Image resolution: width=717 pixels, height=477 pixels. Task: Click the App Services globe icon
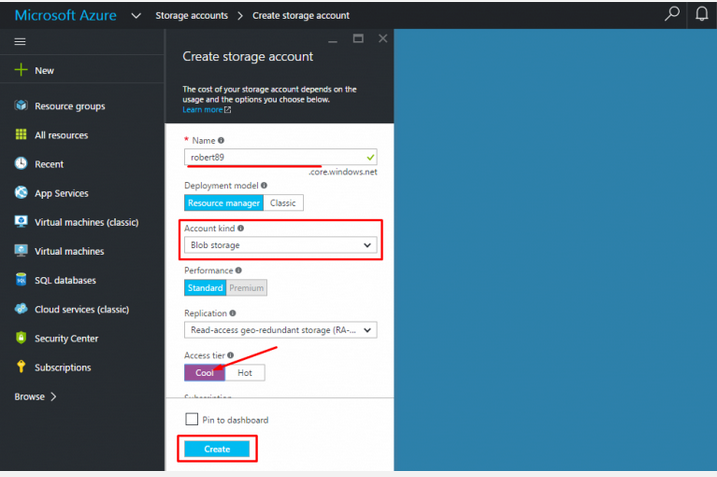[21, 193]
